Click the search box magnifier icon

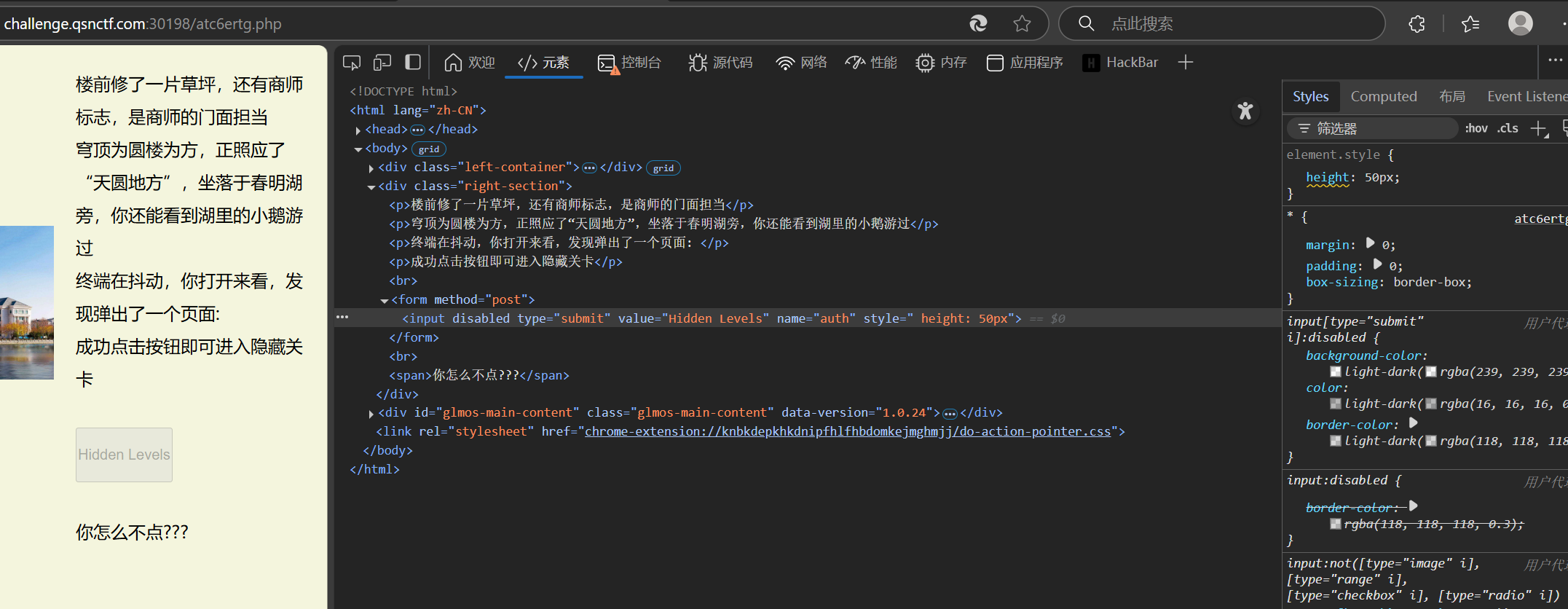point(1086,24)
